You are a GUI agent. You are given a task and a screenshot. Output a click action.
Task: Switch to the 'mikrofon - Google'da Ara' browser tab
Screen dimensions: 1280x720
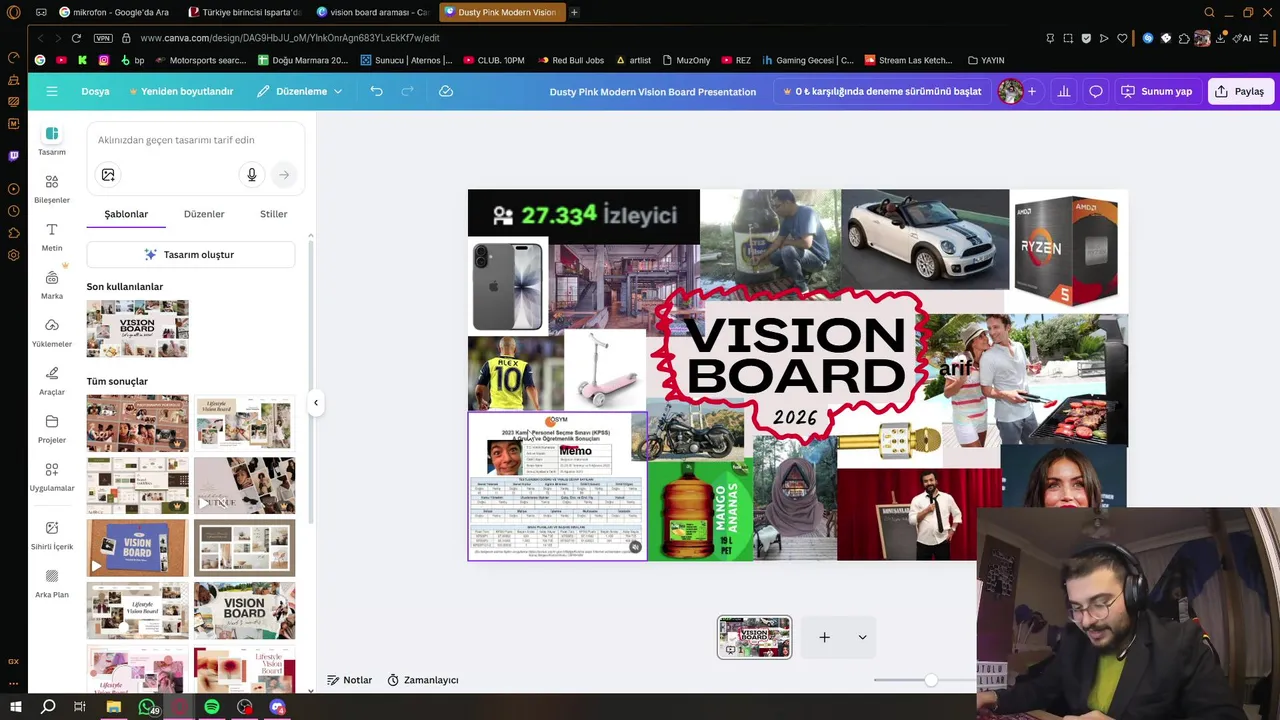(x=113, y=12)
